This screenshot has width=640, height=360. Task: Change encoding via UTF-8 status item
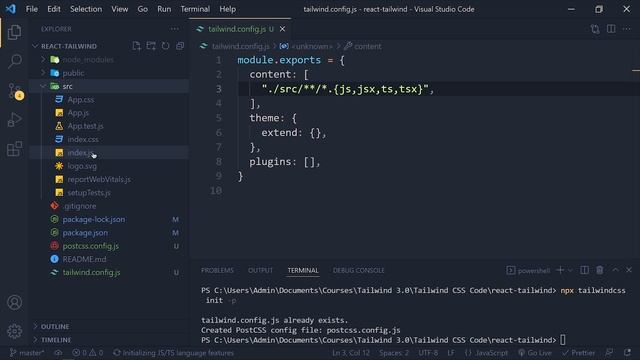click(428, 353)
